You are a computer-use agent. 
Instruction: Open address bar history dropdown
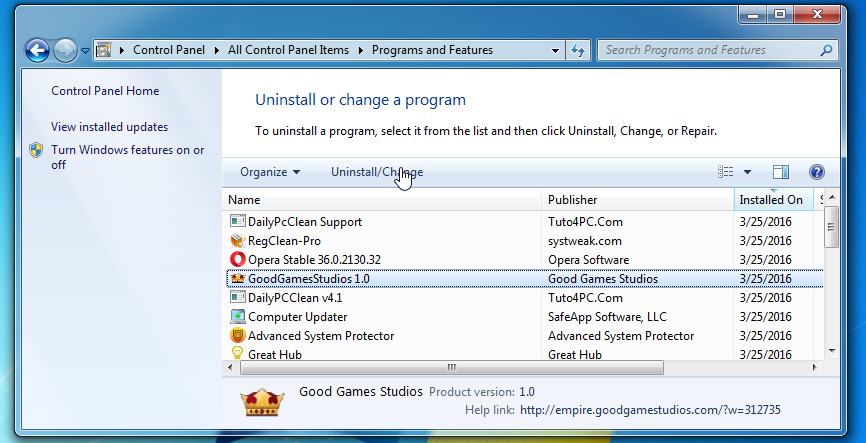tap(555, 50)
